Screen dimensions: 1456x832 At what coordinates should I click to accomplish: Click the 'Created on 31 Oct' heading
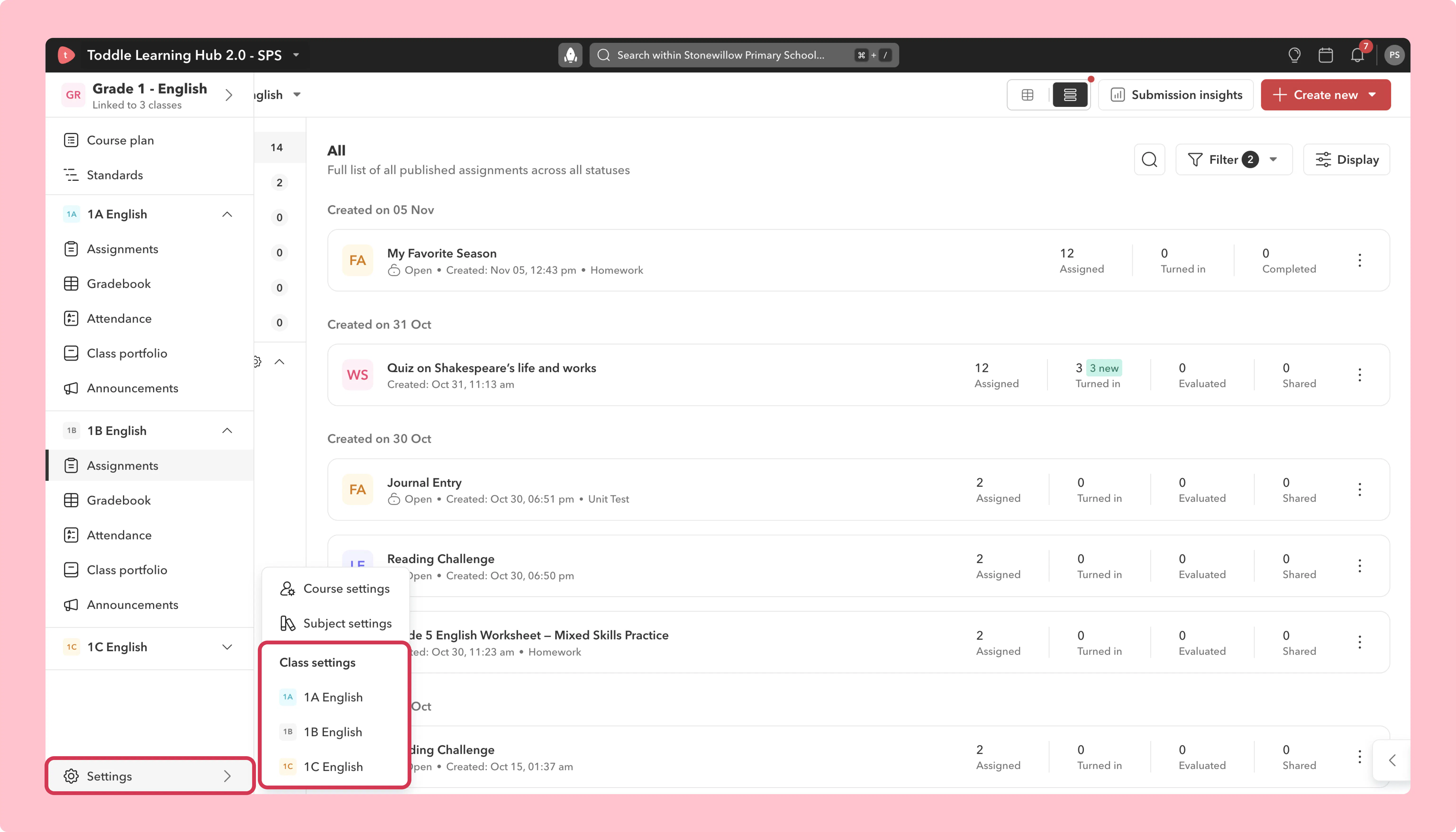coord(379,325)
